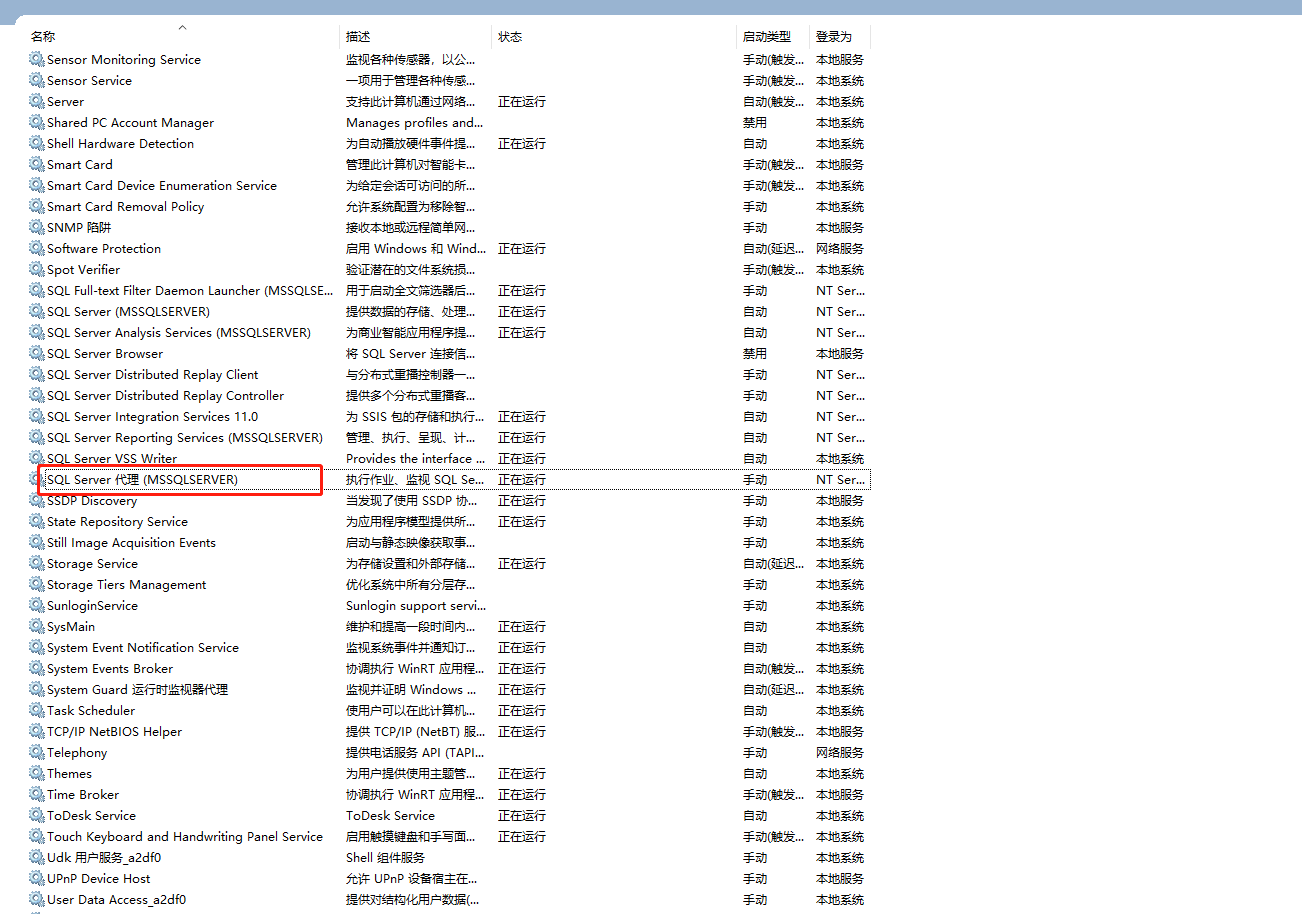Click 正在运行 status of Task Scheduler row
The height and width of the screenshot is (914, 1302).
[522, 711]
